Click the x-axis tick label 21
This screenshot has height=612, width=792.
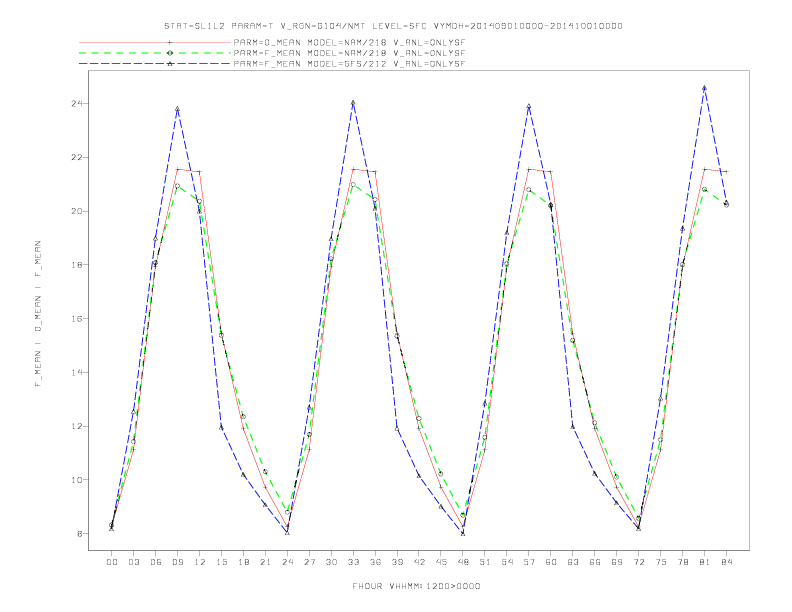click(x=265, y=562)
